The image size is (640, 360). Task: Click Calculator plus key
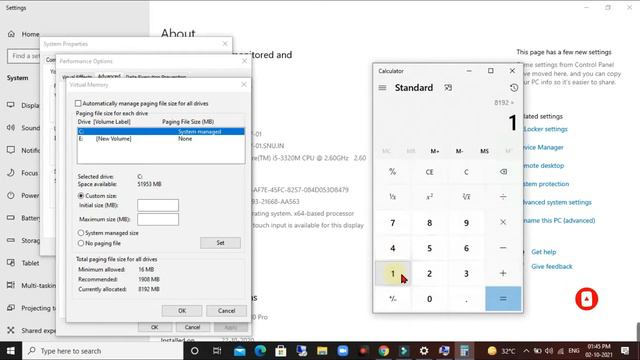(503, 273)
